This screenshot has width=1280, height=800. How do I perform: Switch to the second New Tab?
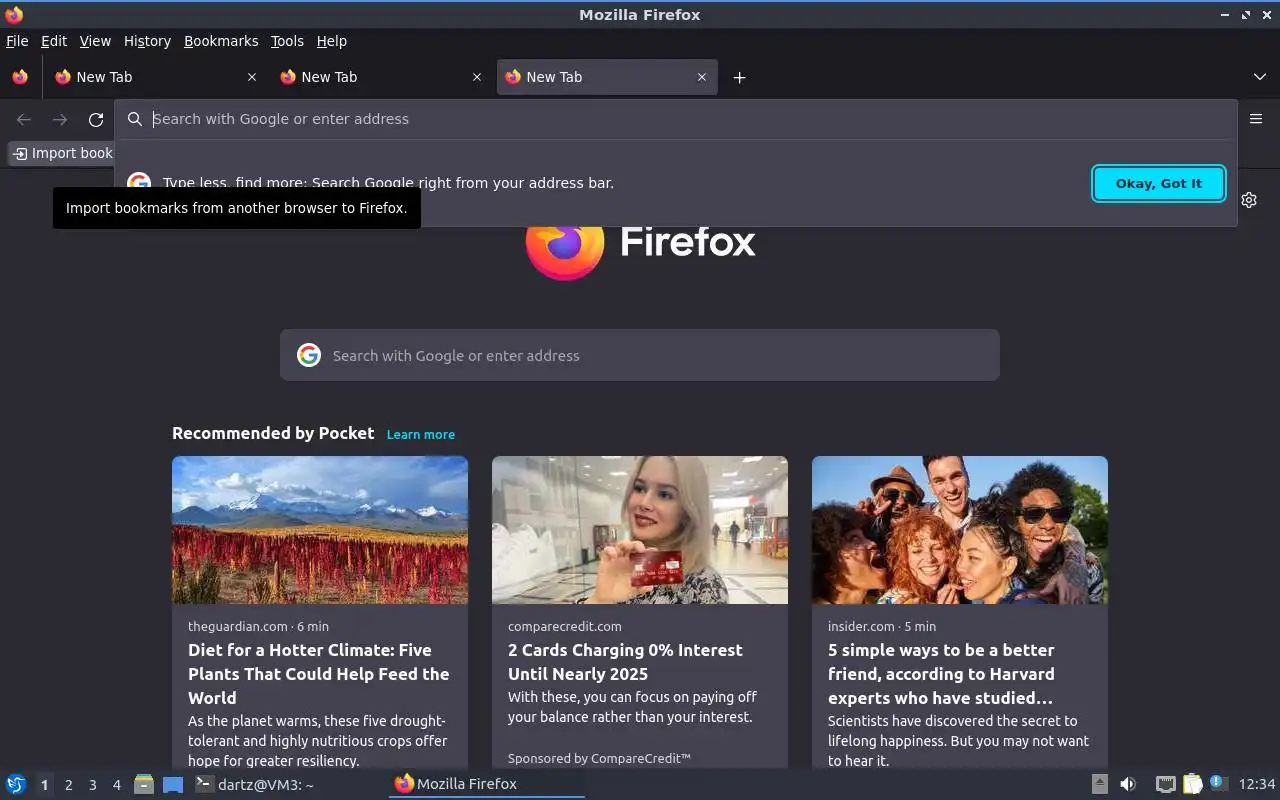380,77
